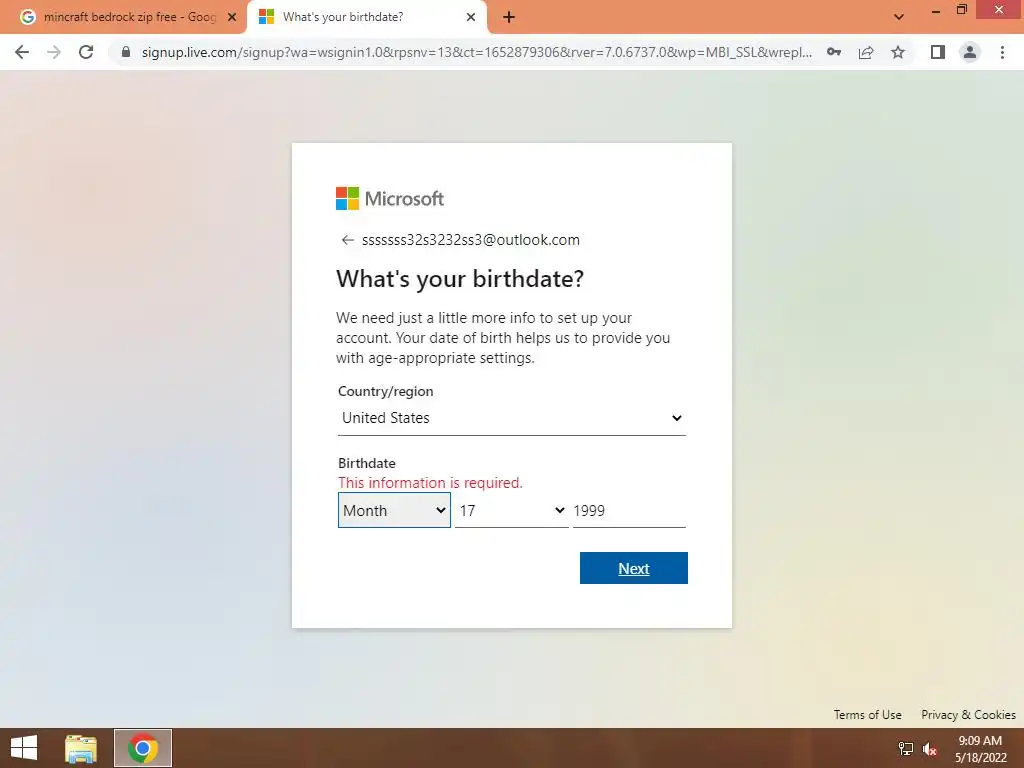This screenshot has width=1024, height=768.
Task: Open saved passwords key icon
Action: pos(833,52)
